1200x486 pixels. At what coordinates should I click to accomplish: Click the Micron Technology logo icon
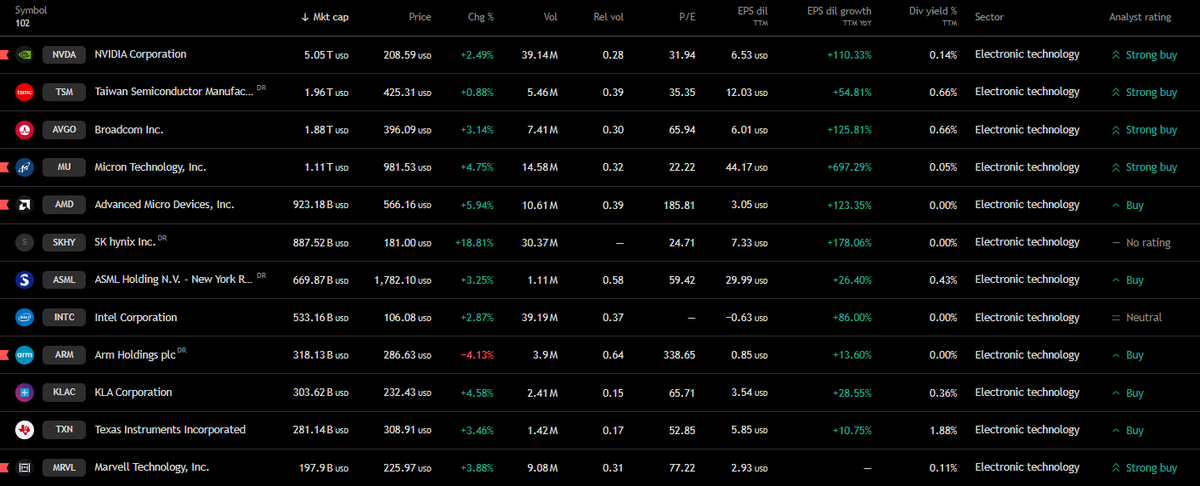coord(25,167)
